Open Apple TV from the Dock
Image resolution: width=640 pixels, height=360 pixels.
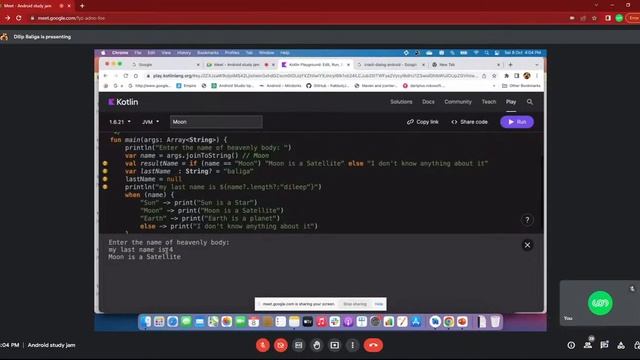[x=308, y=322]
